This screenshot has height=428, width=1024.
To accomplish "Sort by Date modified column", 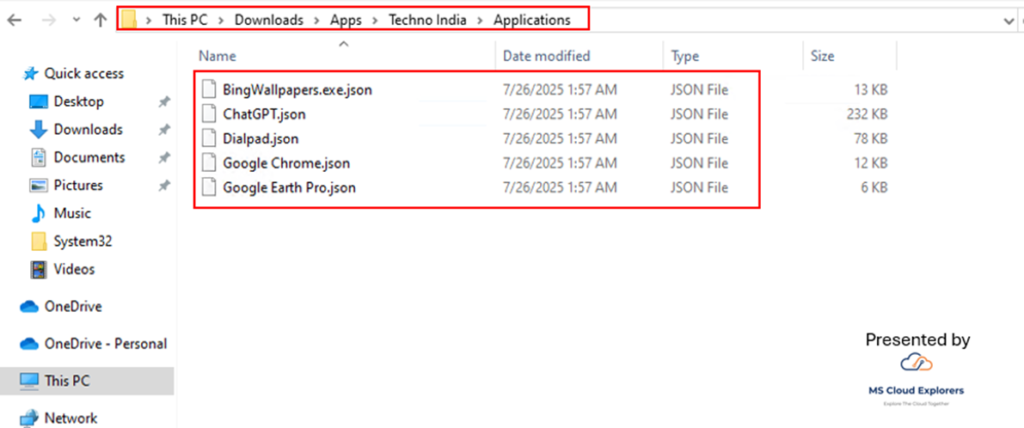I will [546, 56].
